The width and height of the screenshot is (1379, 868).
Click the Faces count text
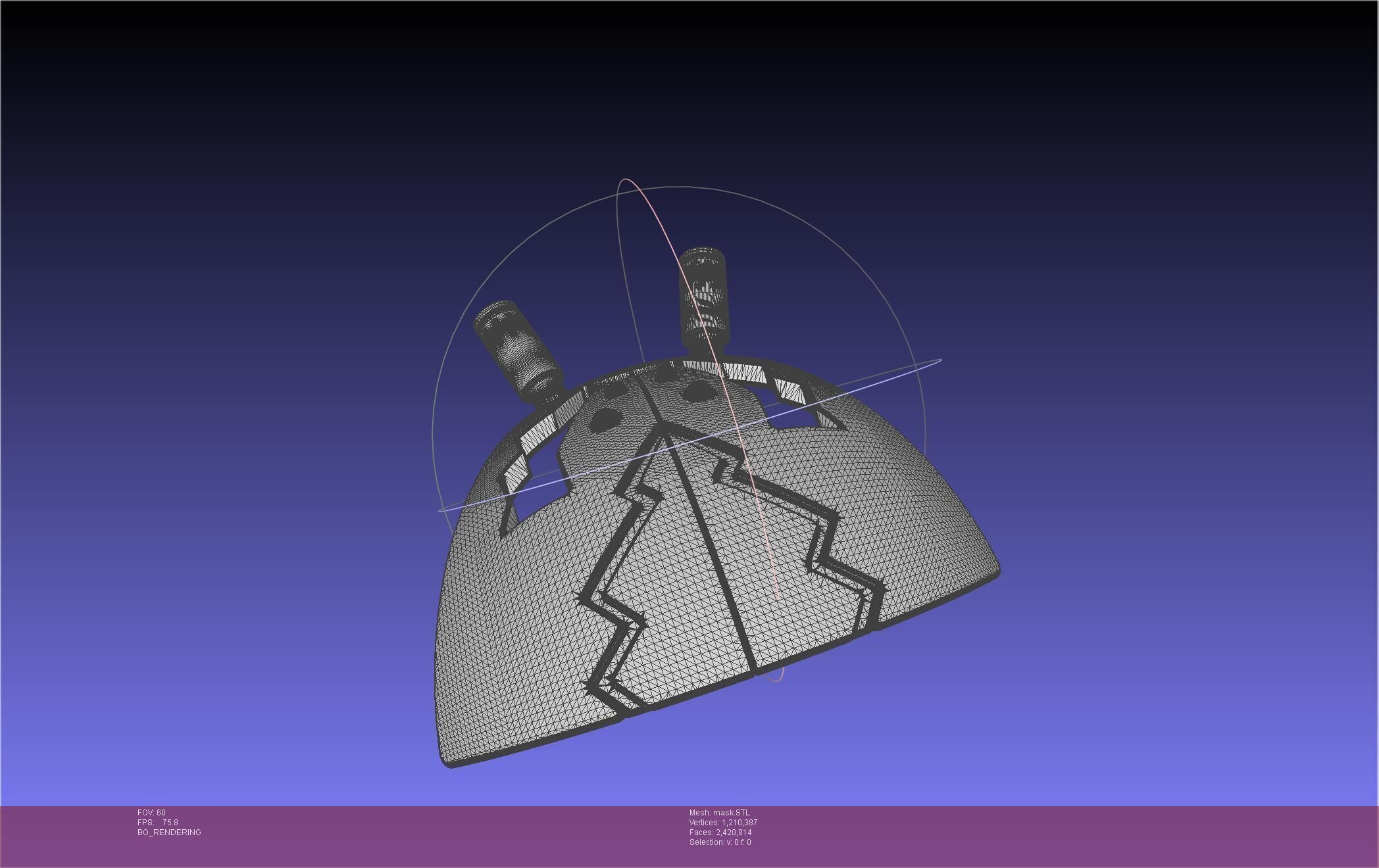coord(720,832)
